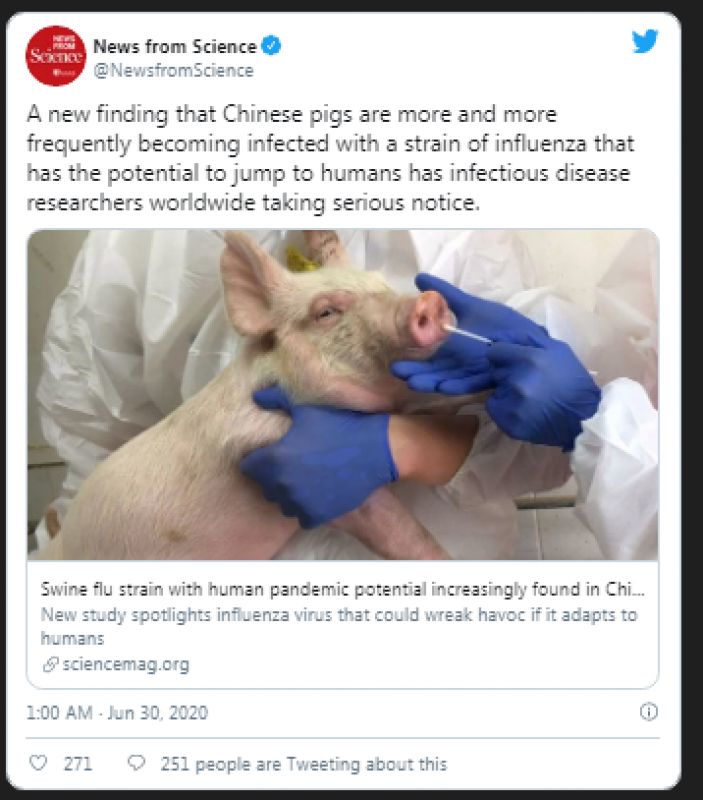This screenshot has width=703, height=800.
Task: Click the Twitter bird logo
Action: [645, 41]
